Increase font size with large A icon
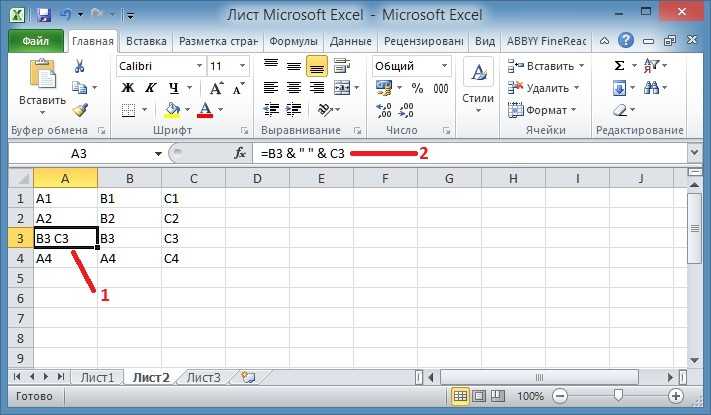 [x=216, y=88]
